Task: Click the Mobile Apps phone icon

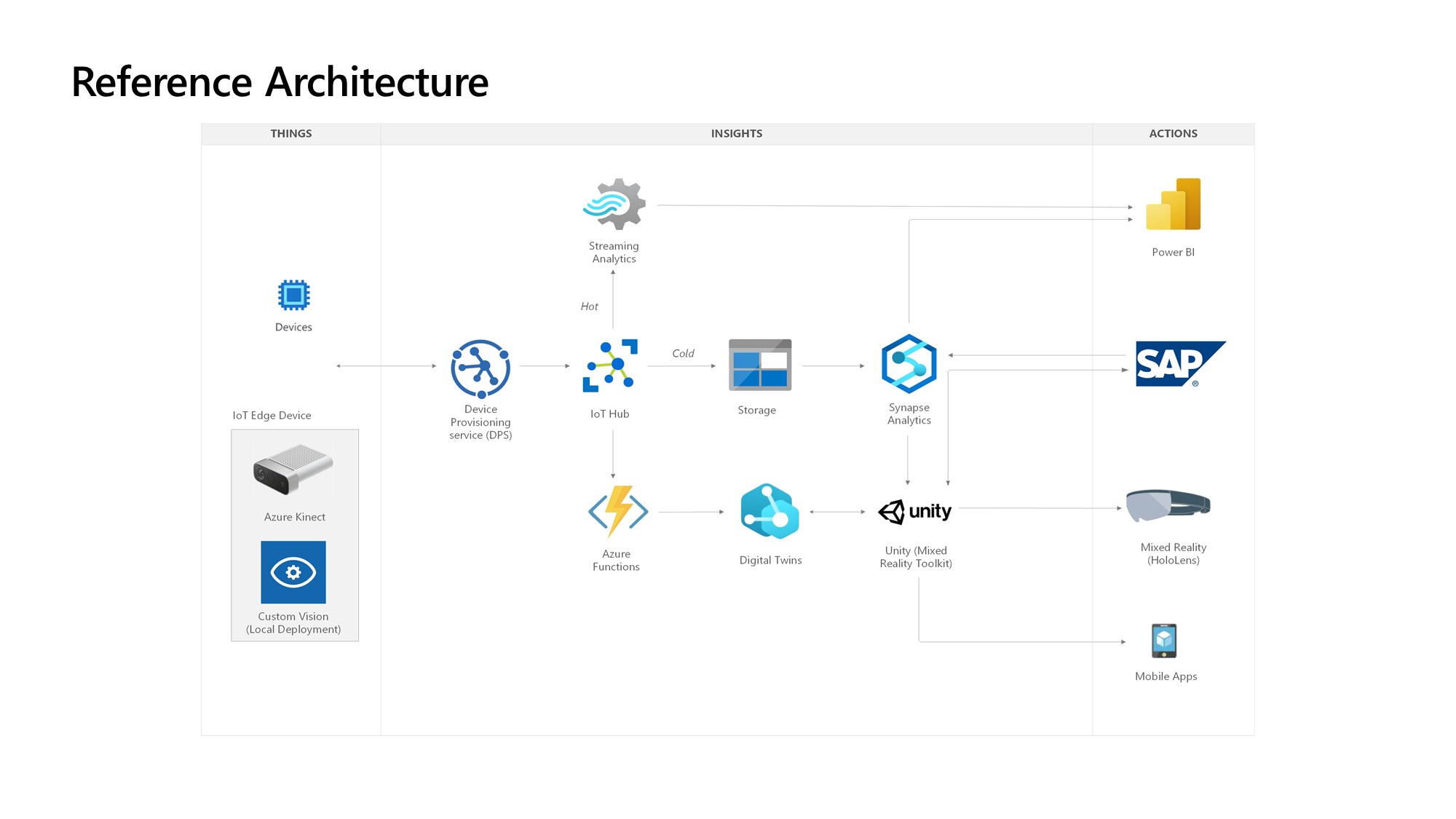Action: point(1164,641)
